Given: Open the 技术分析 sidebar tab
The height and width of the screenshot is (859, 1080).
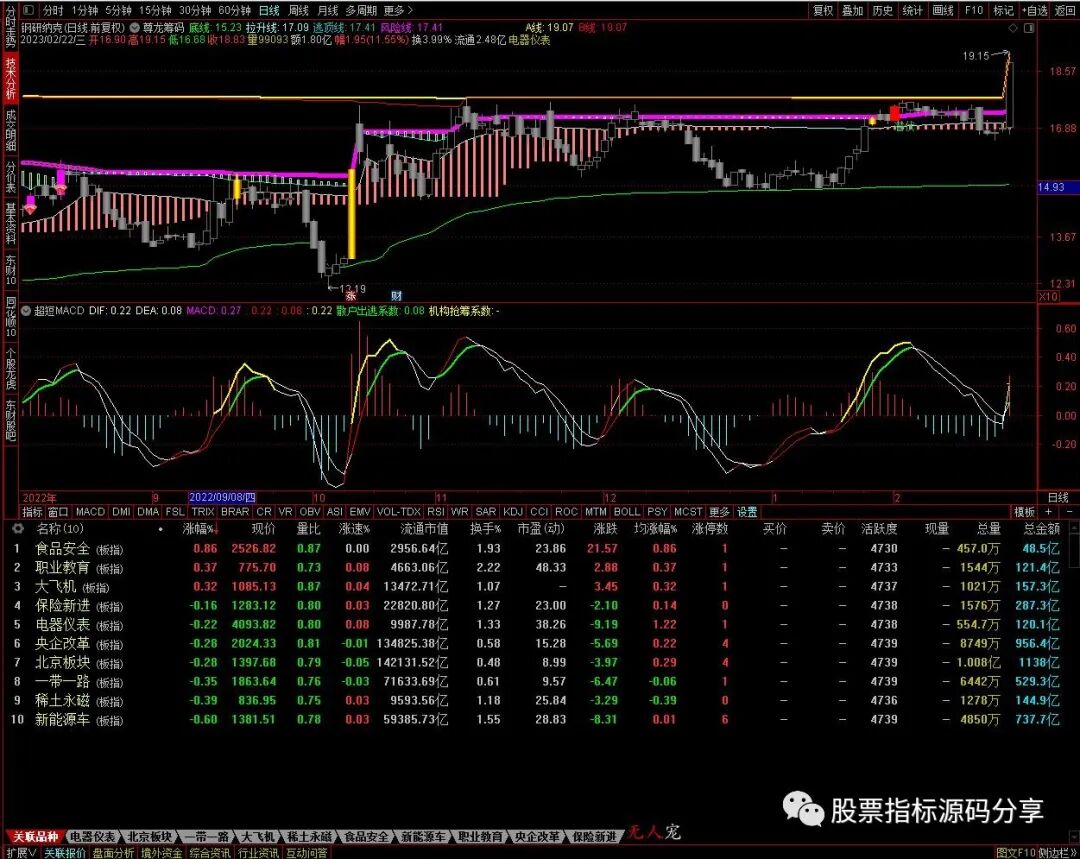Looking at the screenshot, I should pyautogui.click(x=10, y=78).
